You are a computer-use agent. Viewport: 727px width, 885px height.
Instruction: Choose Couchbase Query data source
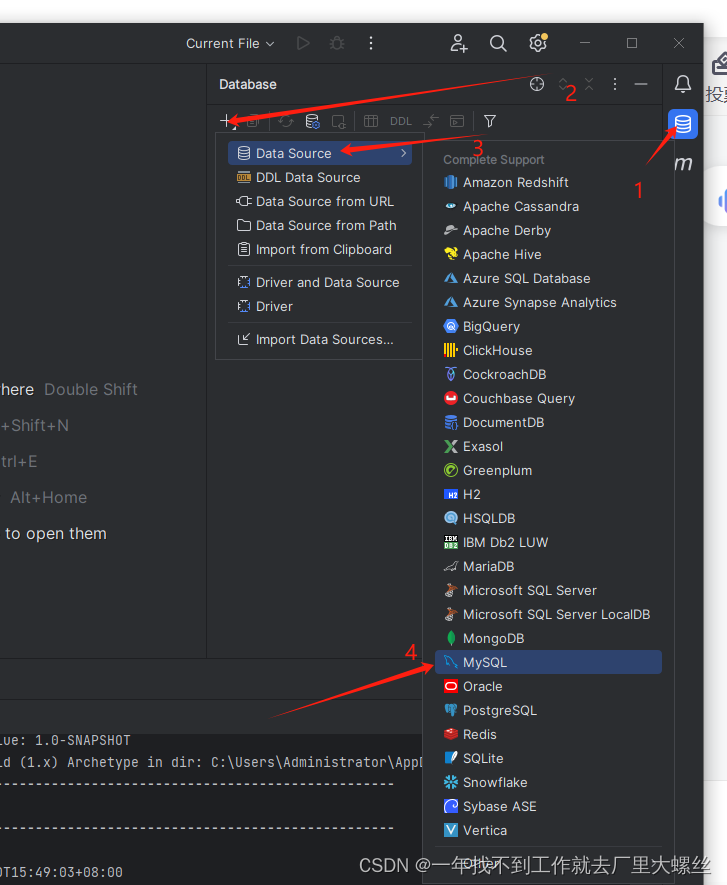[x=548, y=398]
